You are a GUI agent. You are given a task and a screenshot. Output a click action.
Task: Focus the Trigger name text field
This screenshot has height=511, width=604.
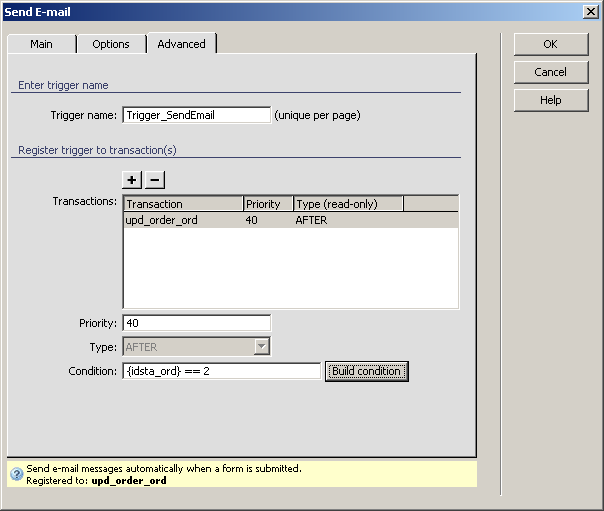click(196, 115)
